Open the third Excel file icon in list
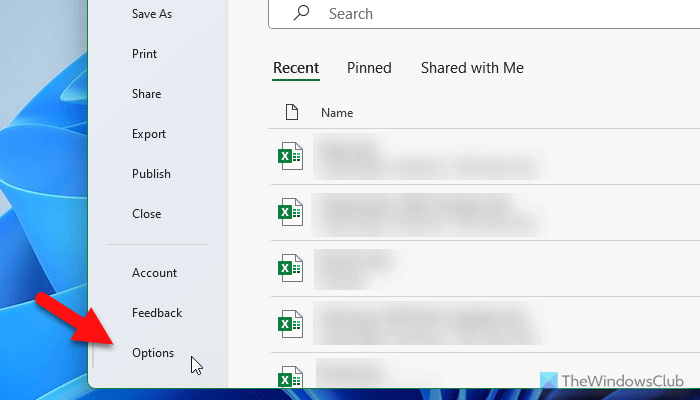This screenshot has height=400, width=700. click(290, 268)
